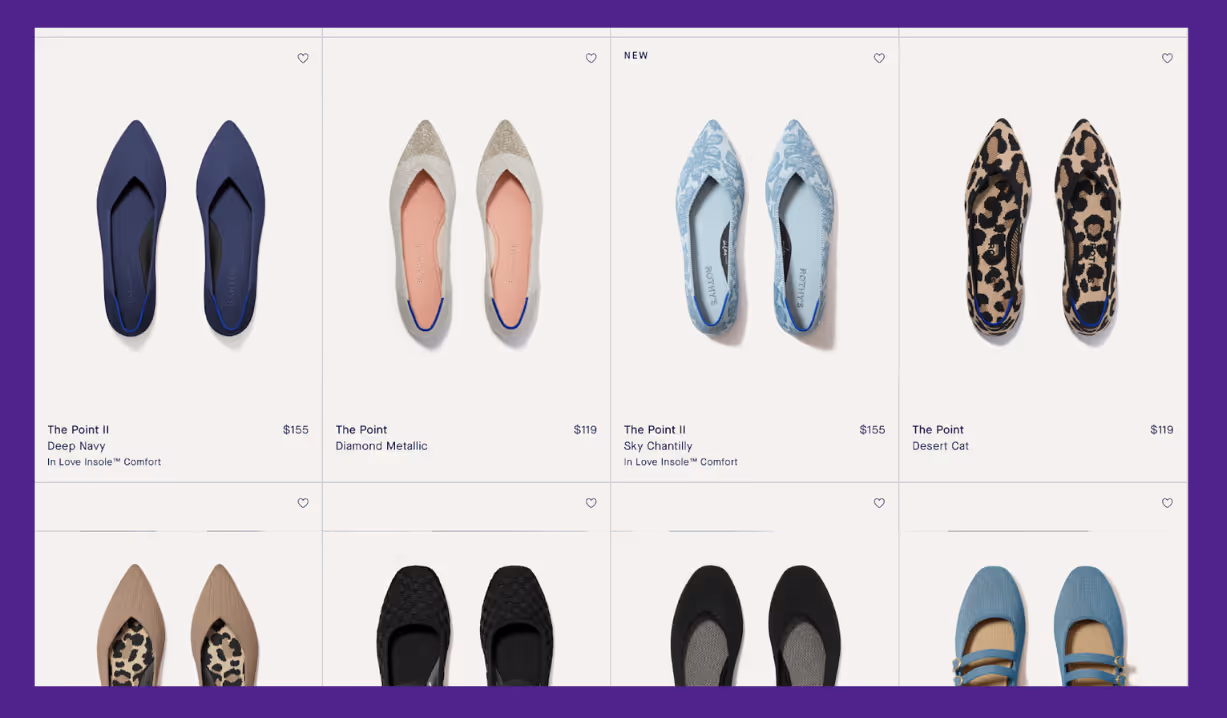This screenshot has width=1227, height=718.
Task: View the tan pointed flats with leopard insole
Action: tap(178, 624)
